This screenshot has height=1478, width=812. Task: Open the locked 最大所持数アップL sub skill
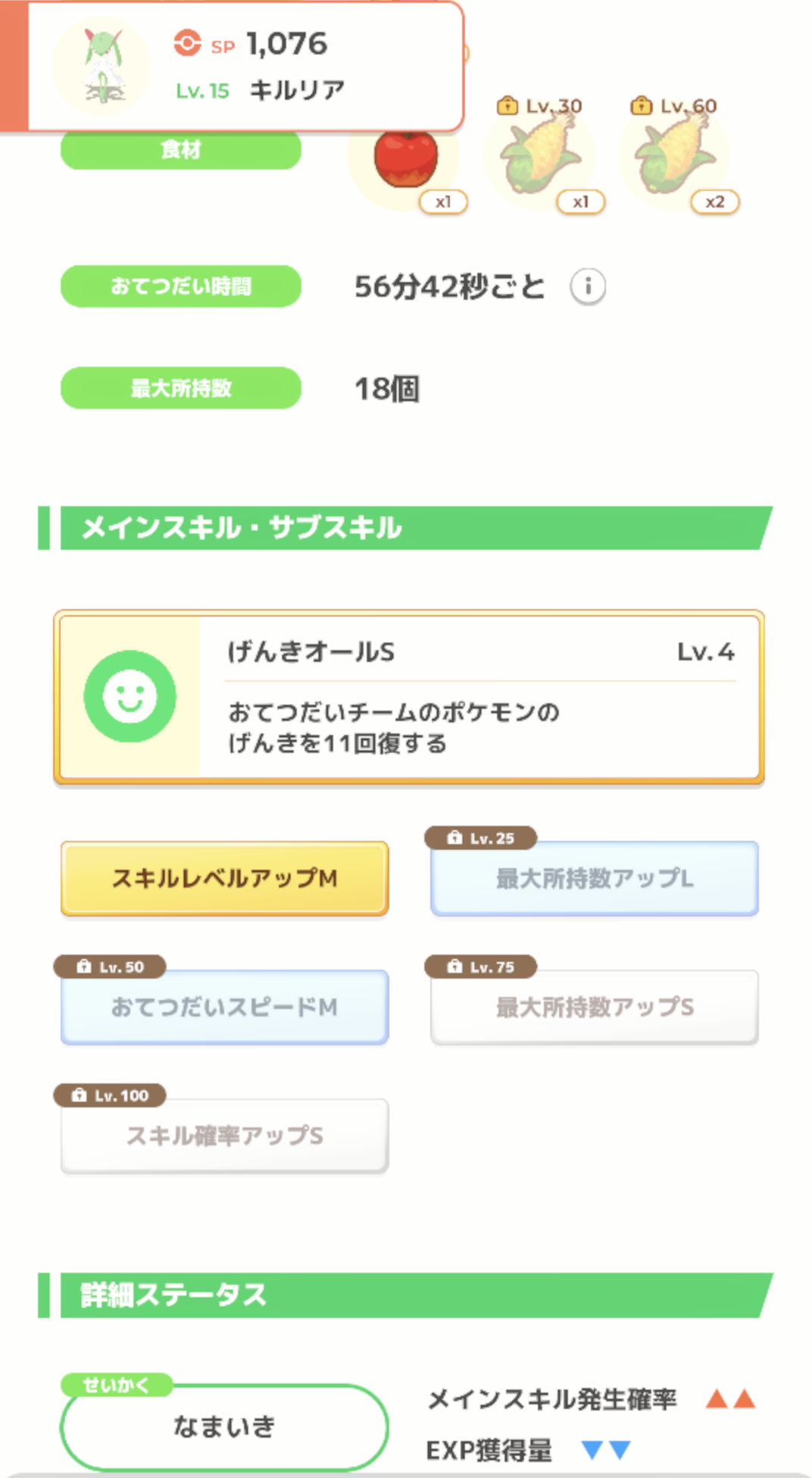595,878
